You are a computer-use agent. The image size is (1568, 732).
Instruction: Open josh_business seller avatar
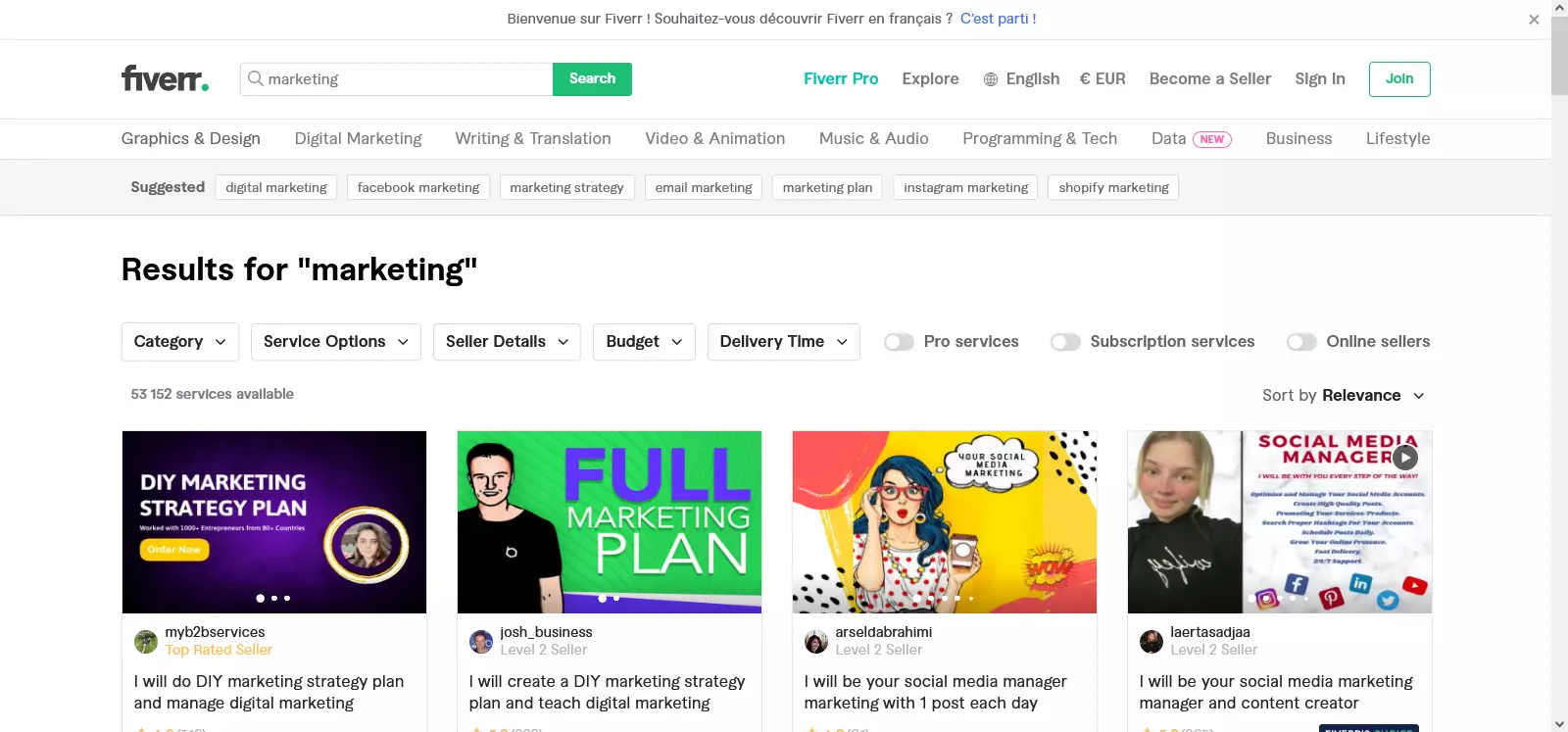tap(481, 642)
